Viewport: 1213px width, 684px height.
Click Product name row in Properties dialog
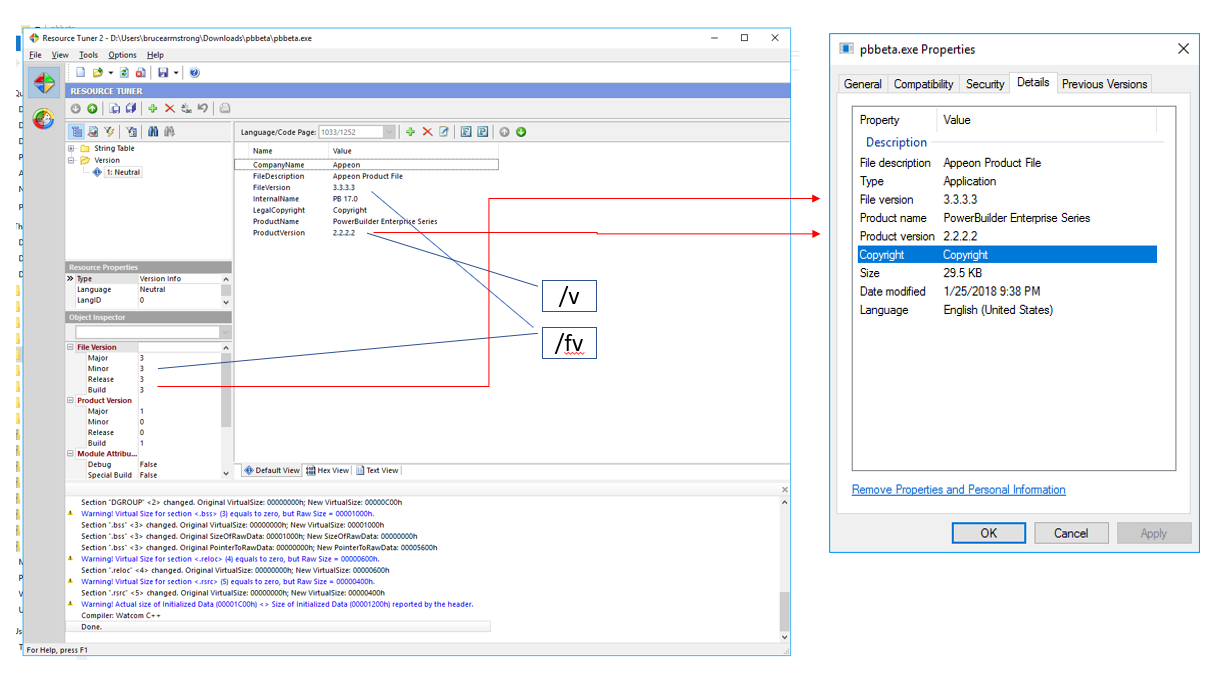click(1007, 218)
